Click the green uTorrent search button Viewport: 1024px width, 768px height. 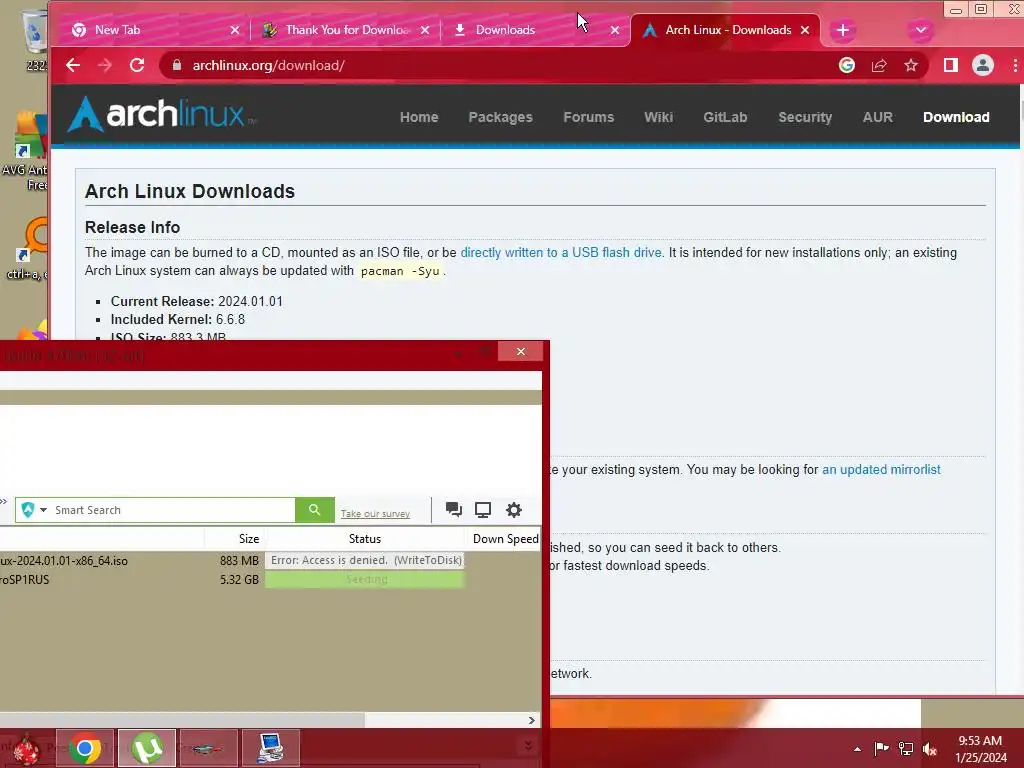point(315,510)
